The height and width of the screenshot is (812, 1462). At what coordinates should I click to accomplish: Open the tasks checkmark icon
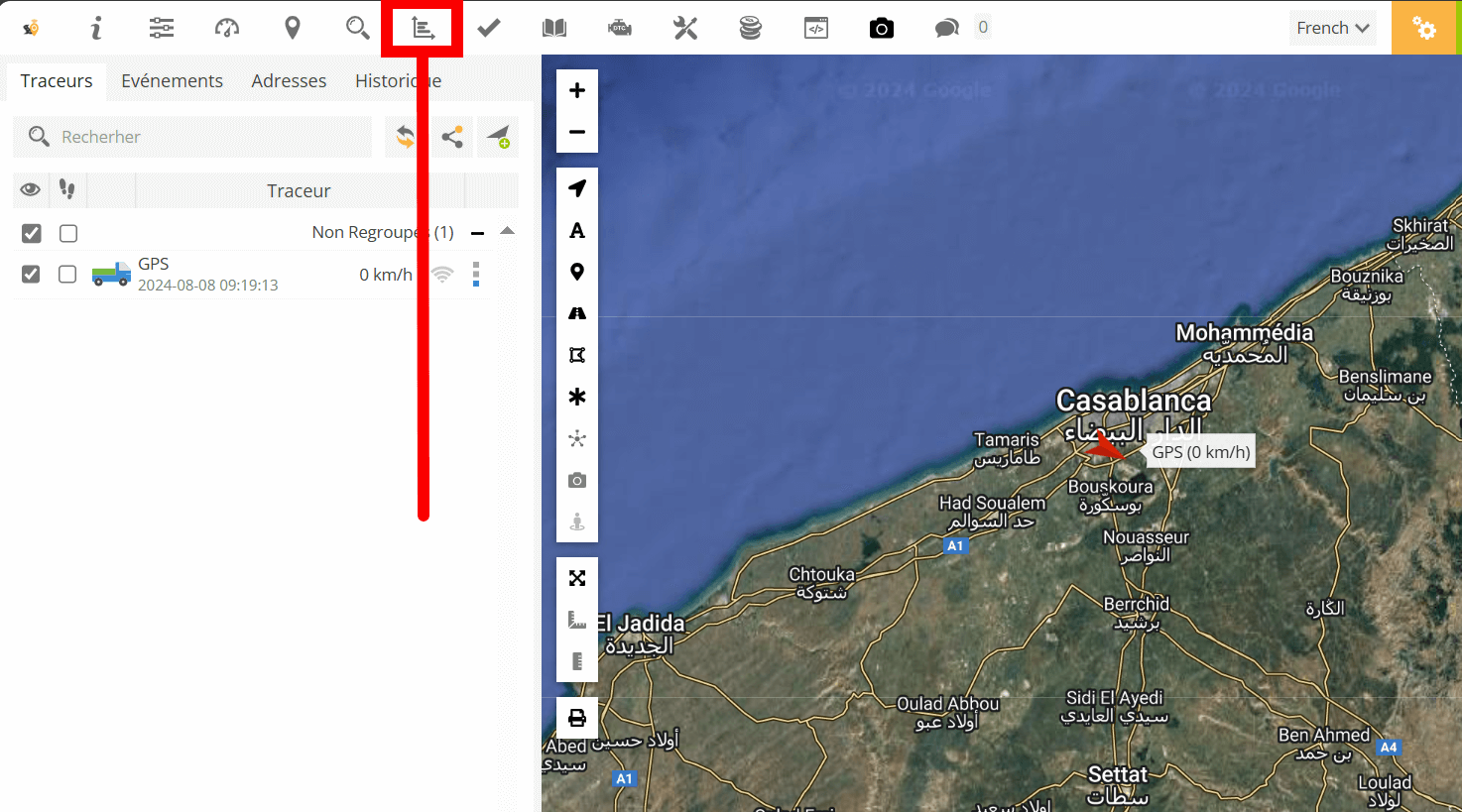coord(489,28)
